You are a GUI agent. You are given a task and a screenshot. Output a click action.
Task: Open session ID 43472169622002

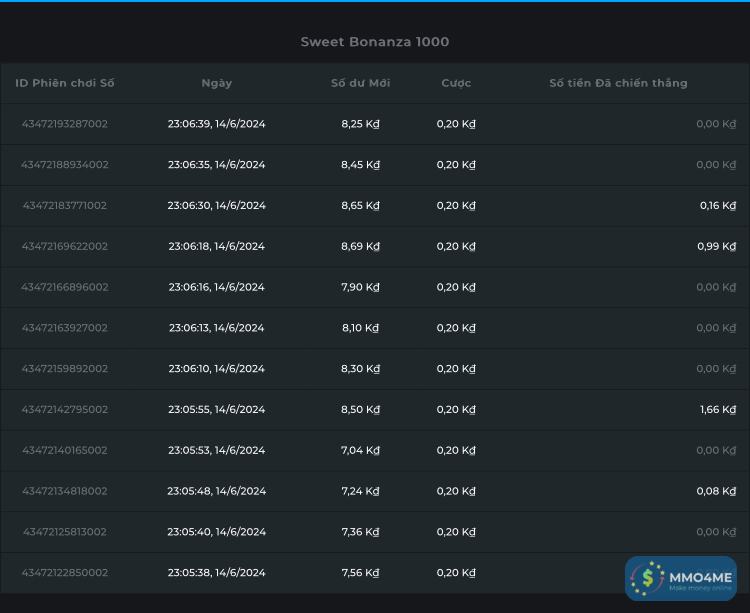pos(65,247)
